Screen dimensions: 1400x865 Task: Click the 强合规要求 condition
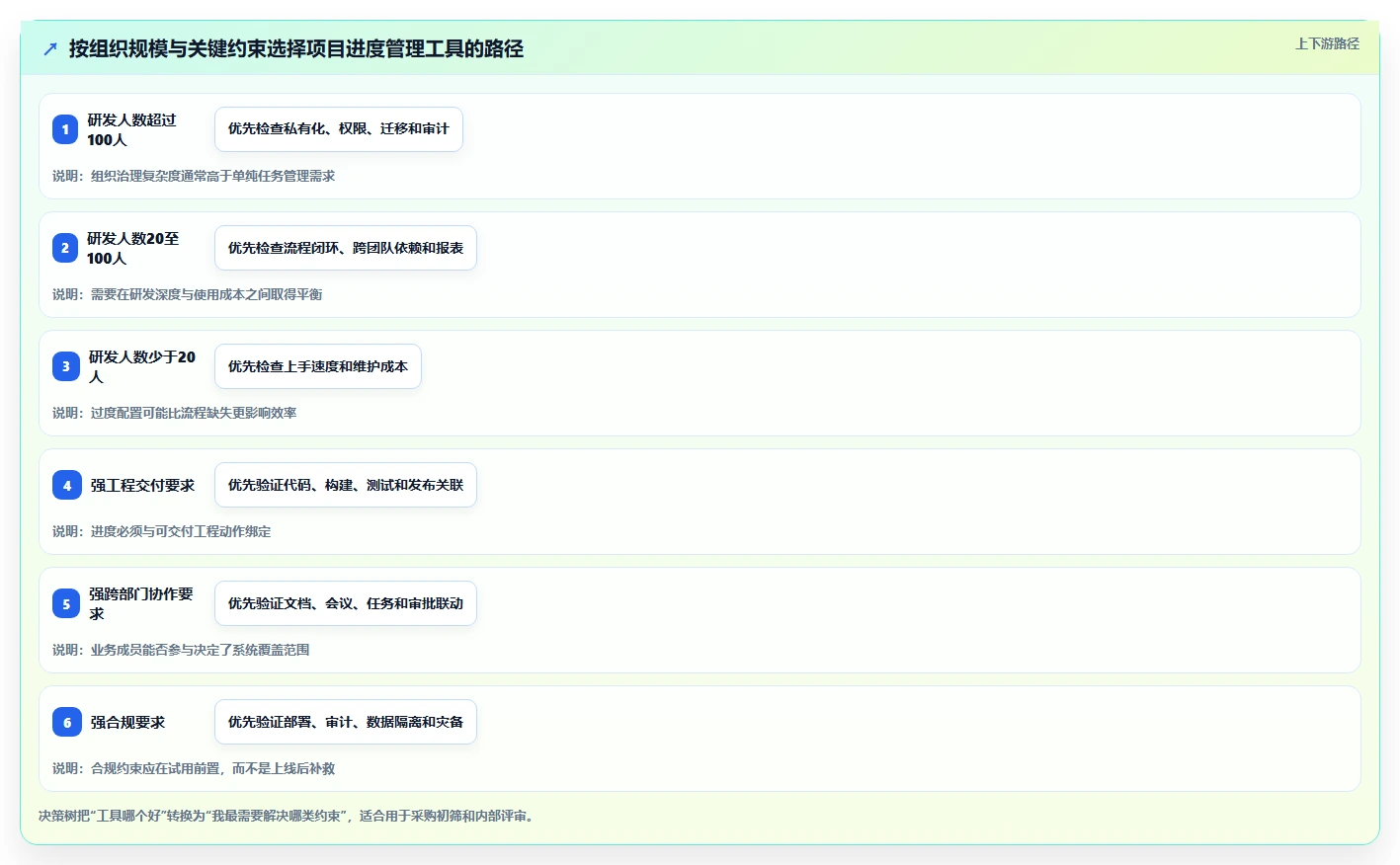(x=128, y=722)
